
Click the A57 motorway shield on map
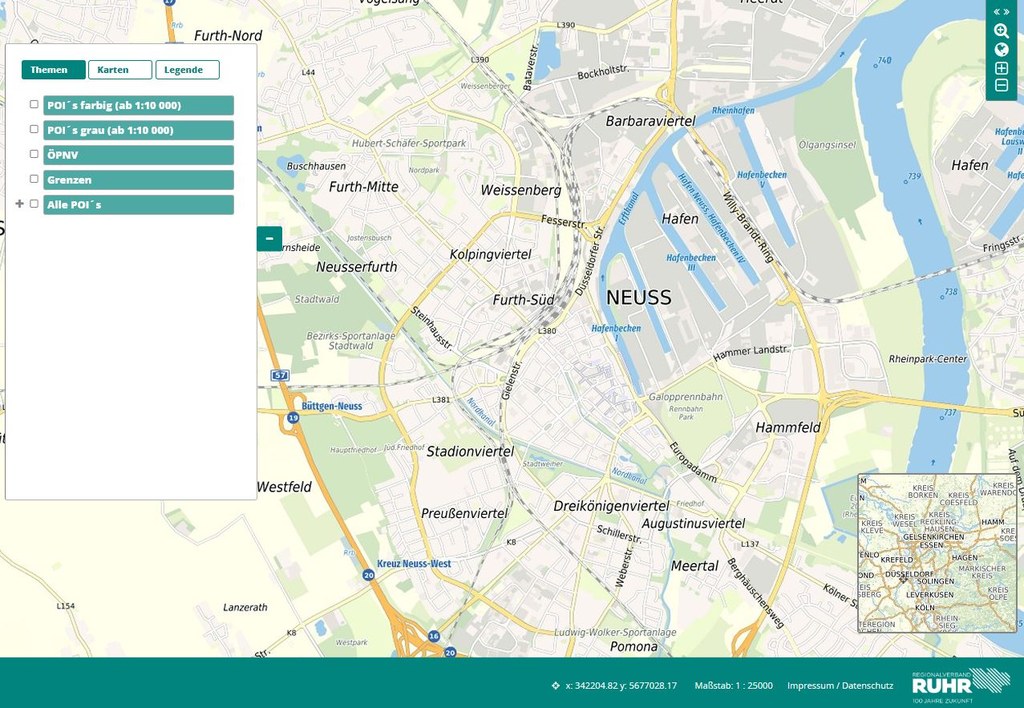coord(280,375)
